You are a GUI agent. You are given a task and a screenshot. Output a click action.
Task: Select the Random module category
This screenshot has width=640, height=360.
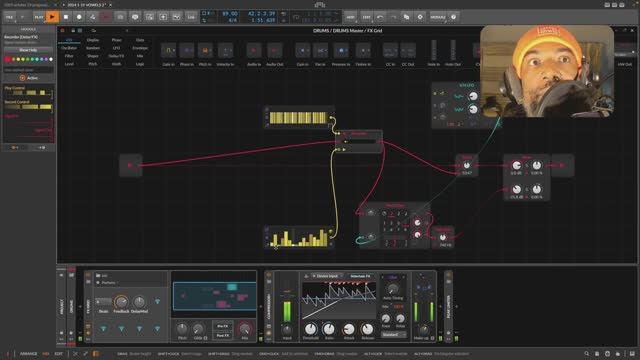(x=93, y=48)
